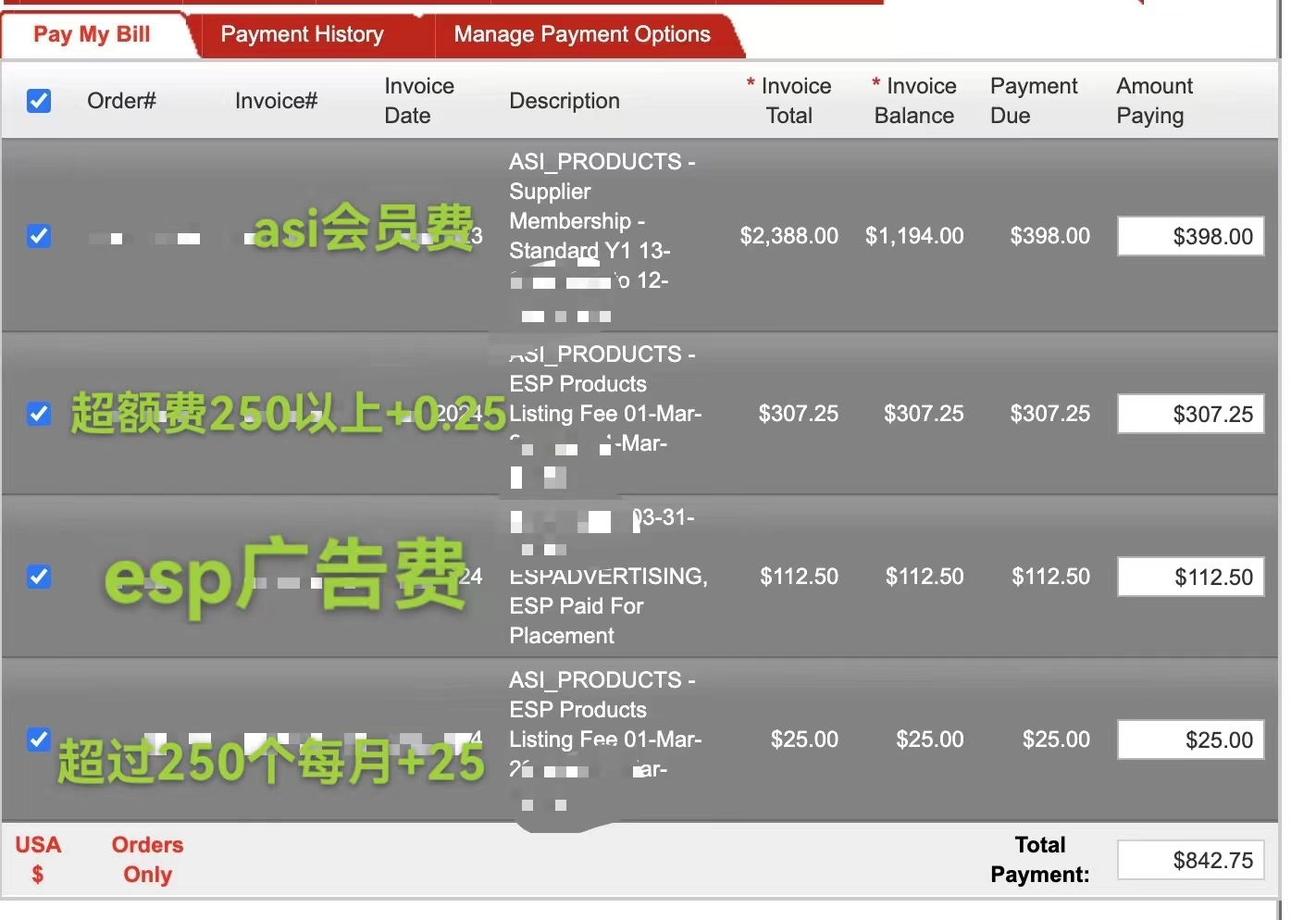Click the Payment Due column header
Image resolution: width=1316 pixels, height=920 pixels.
[x=1034, y=101]
